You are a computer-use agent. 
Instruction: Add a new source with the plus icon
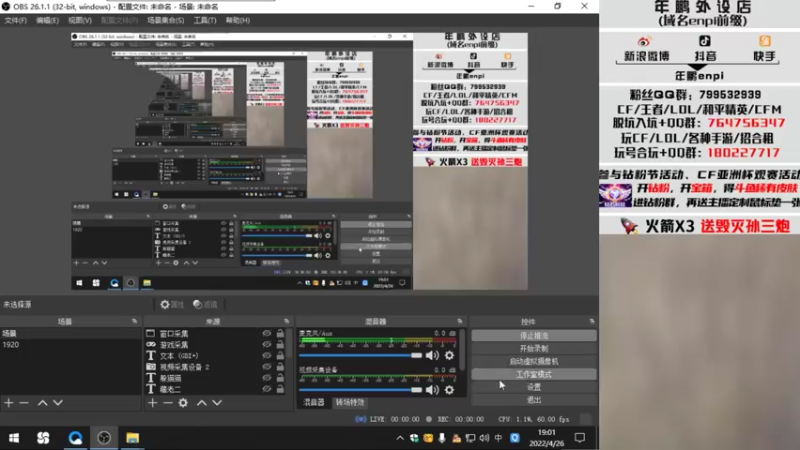153,403
